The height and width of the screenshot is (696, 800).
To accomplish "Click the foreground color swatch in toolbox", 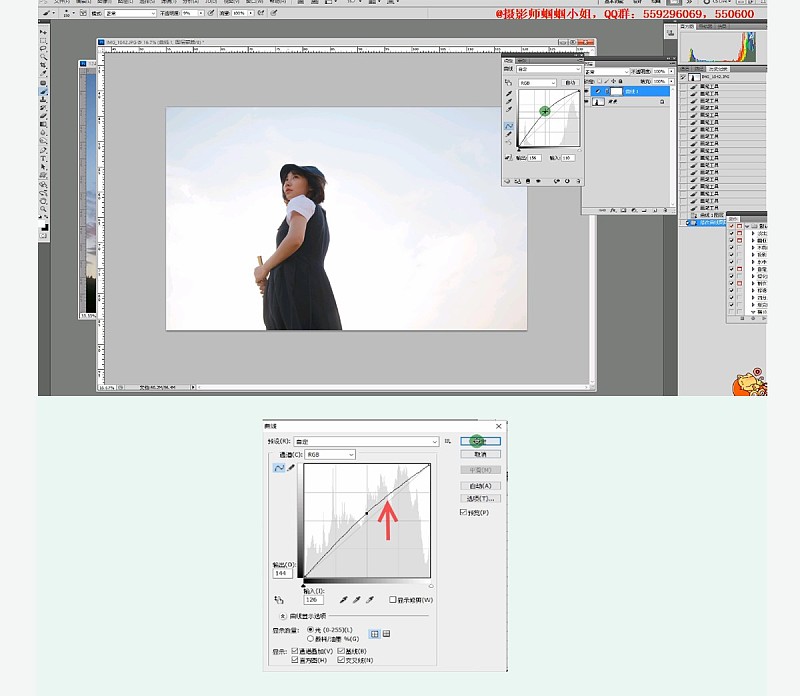I will tap(42, 223).
